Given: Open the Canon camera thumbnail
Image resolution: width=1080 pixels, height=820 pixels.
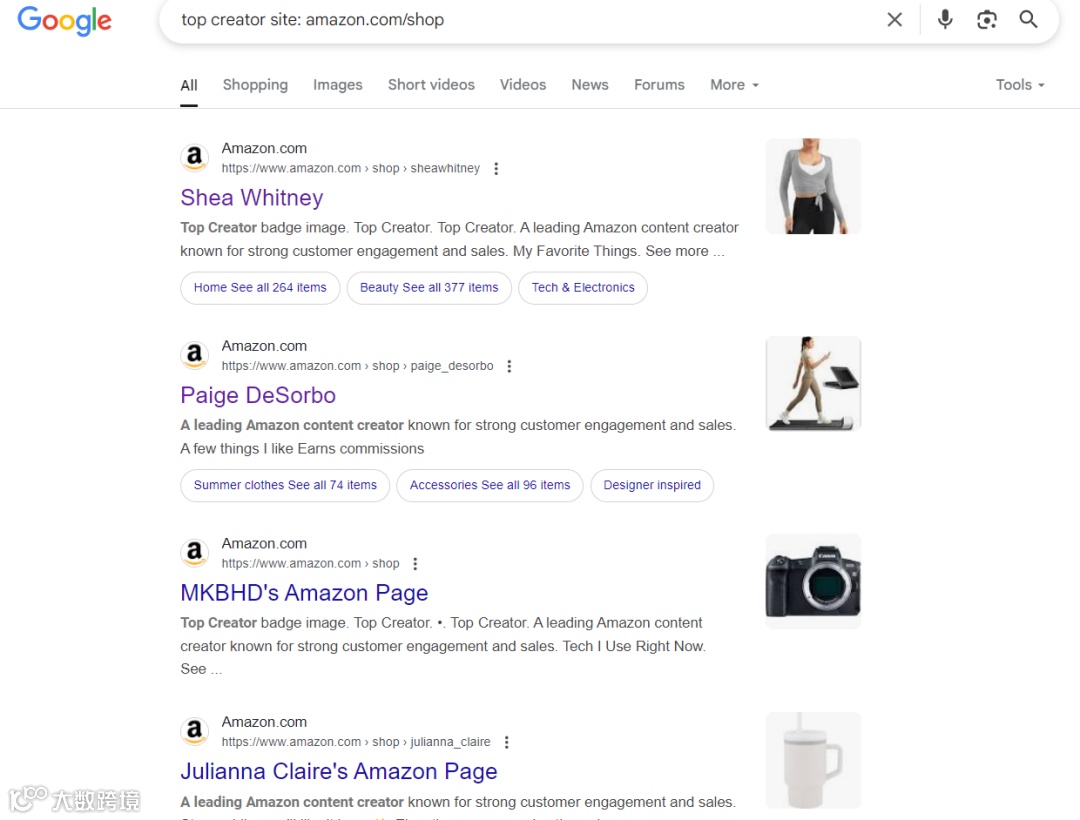Looking at the screenshot, I should click(x=813, y=581).
